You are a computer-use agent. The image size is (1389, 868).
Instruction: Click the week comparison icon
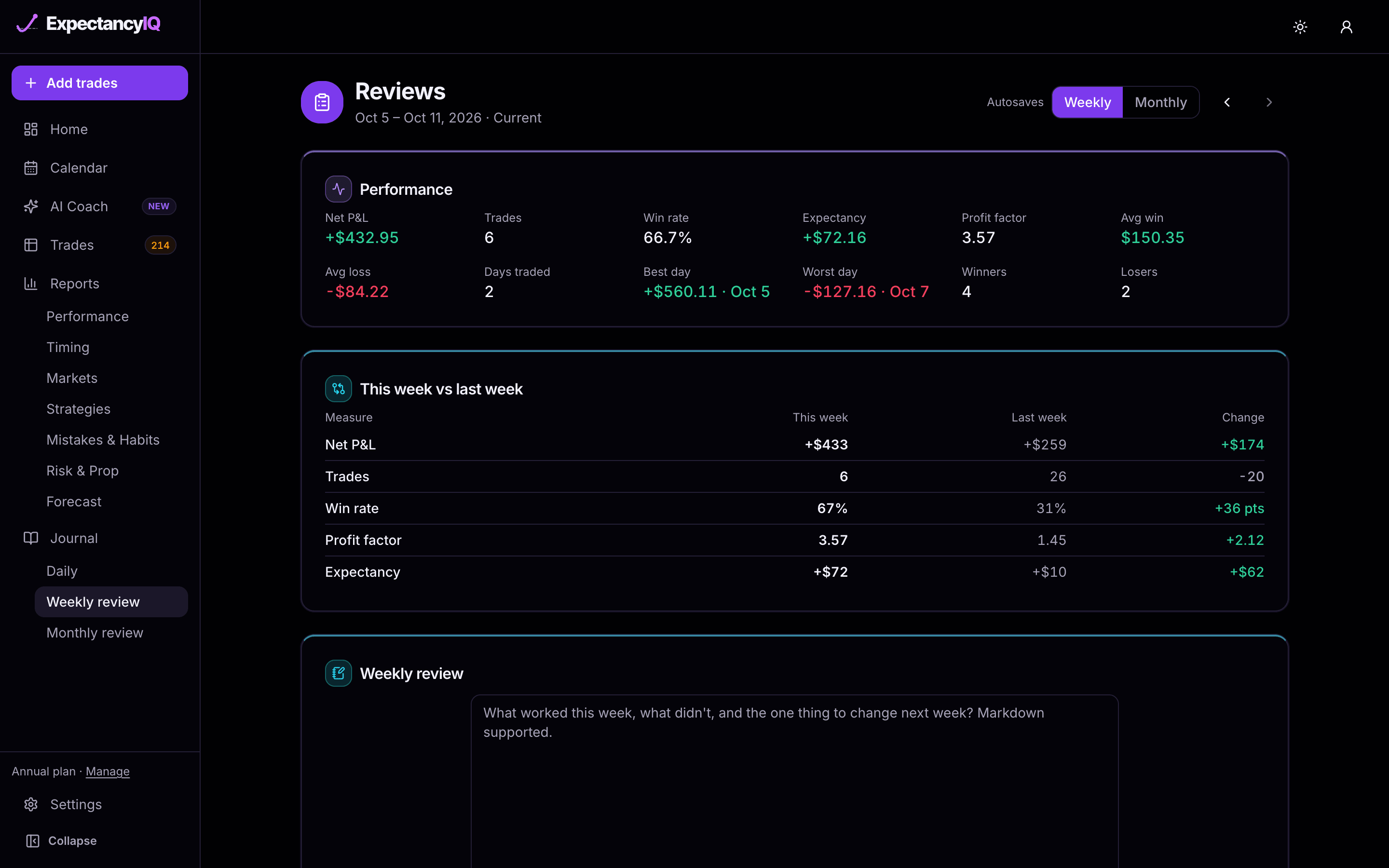339,389
